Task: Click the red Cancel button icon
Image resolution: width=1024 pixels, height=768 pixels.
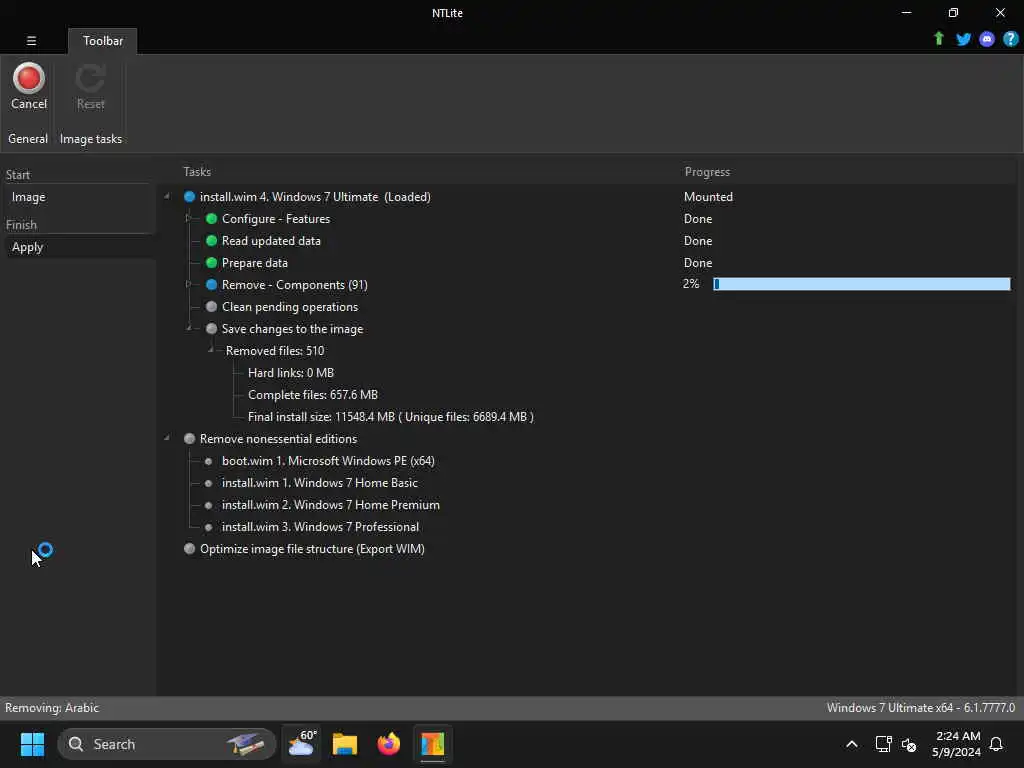Action: pyautogui.click(x=29, y=78)
